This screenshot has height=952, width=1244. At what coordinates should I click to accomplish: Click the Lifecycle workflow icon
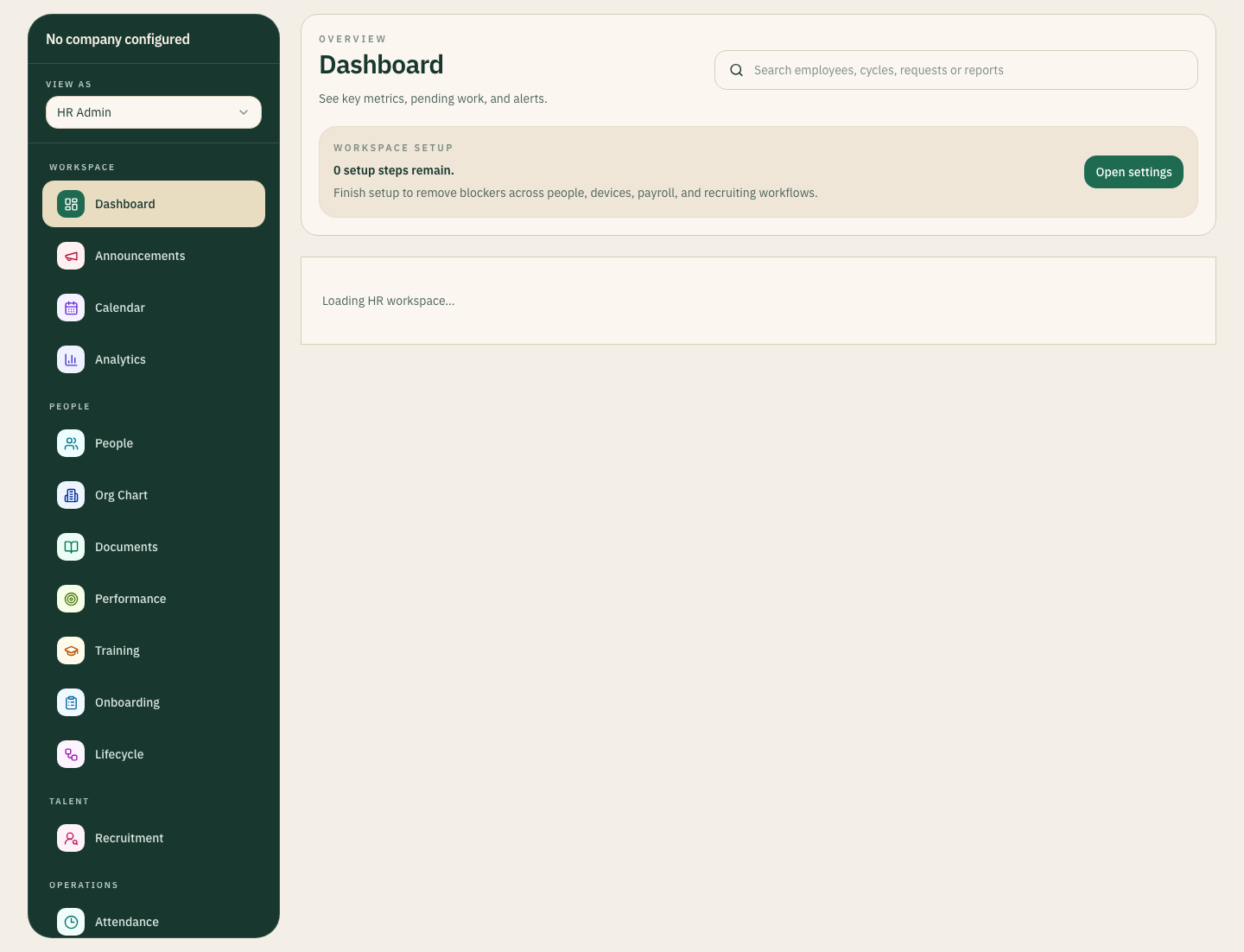[71, 754]
